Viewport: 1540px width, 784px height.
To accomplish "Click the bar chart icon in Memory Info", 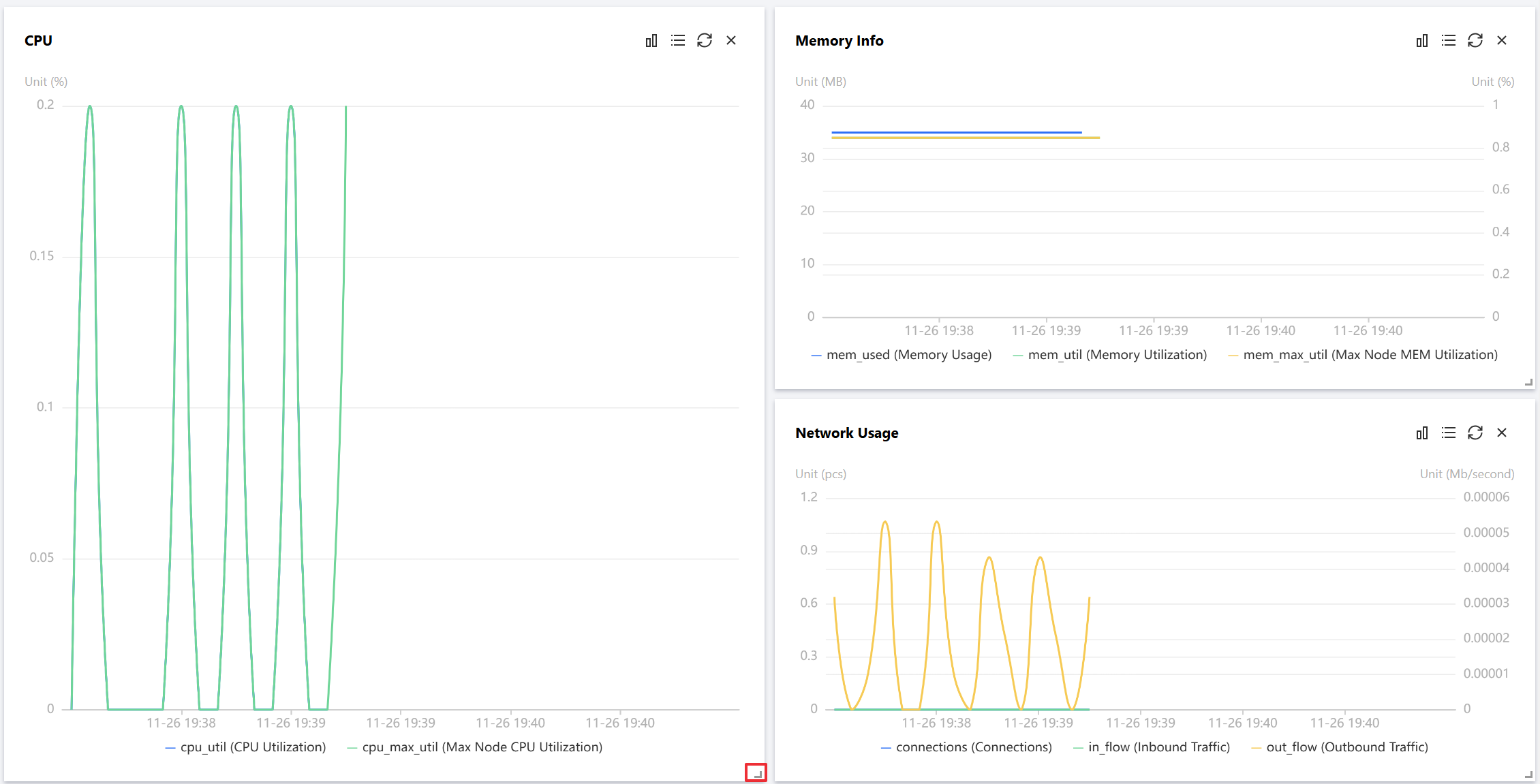I will tap(1421, 41).
